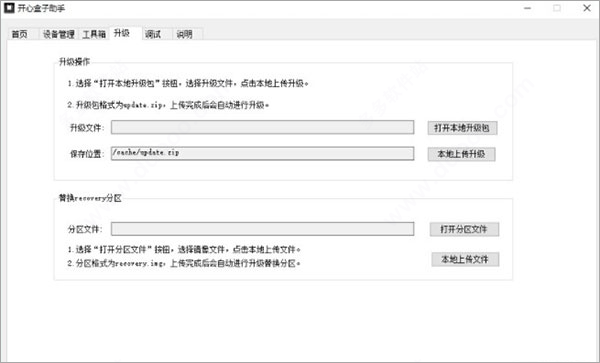Click the 本地上传文件 button
The height and width of the screenshot is (363, 600).
[x=465, y=259]
